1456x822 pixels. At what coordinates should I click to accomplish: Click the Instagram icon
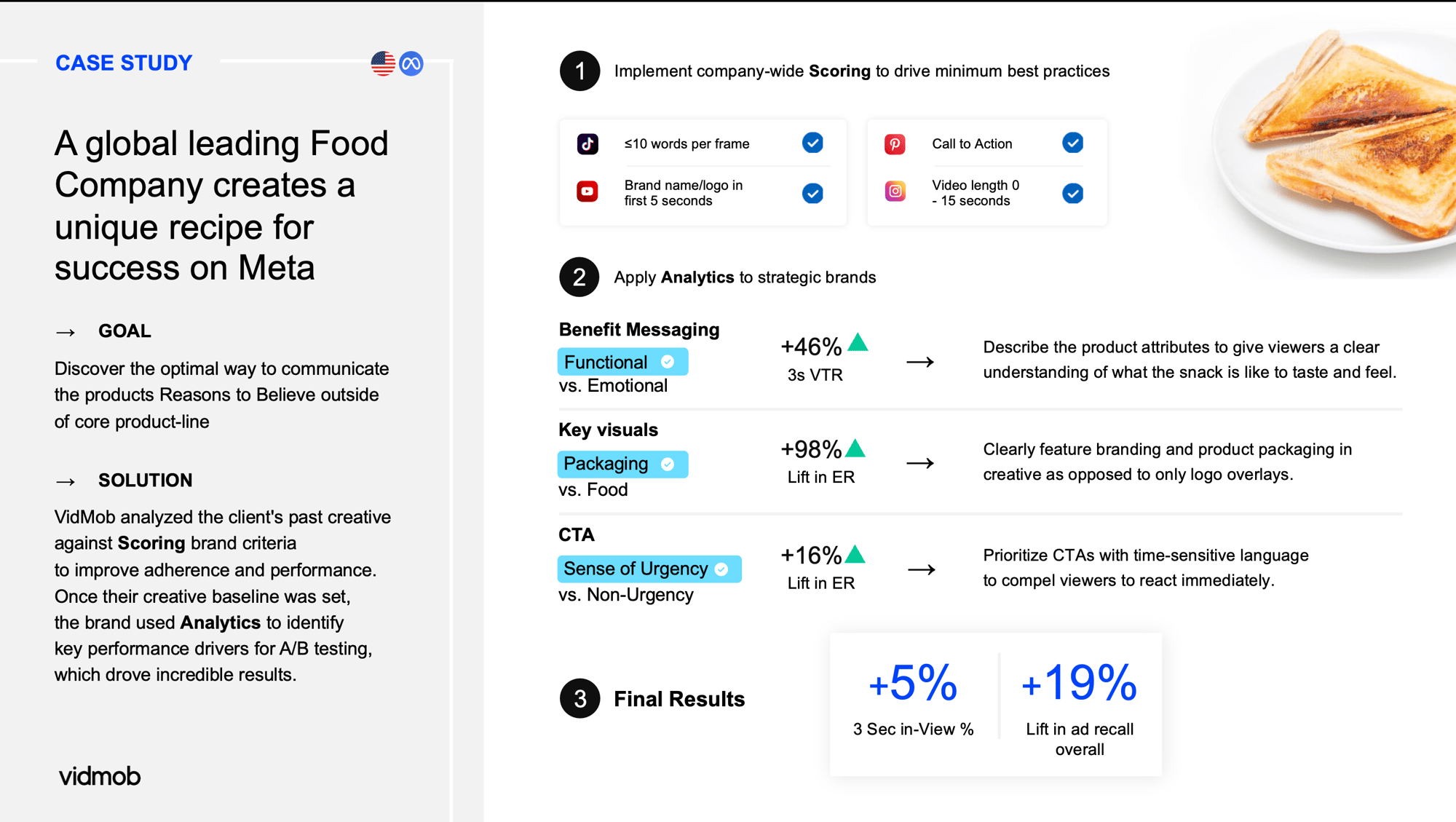tap(895, 191)
